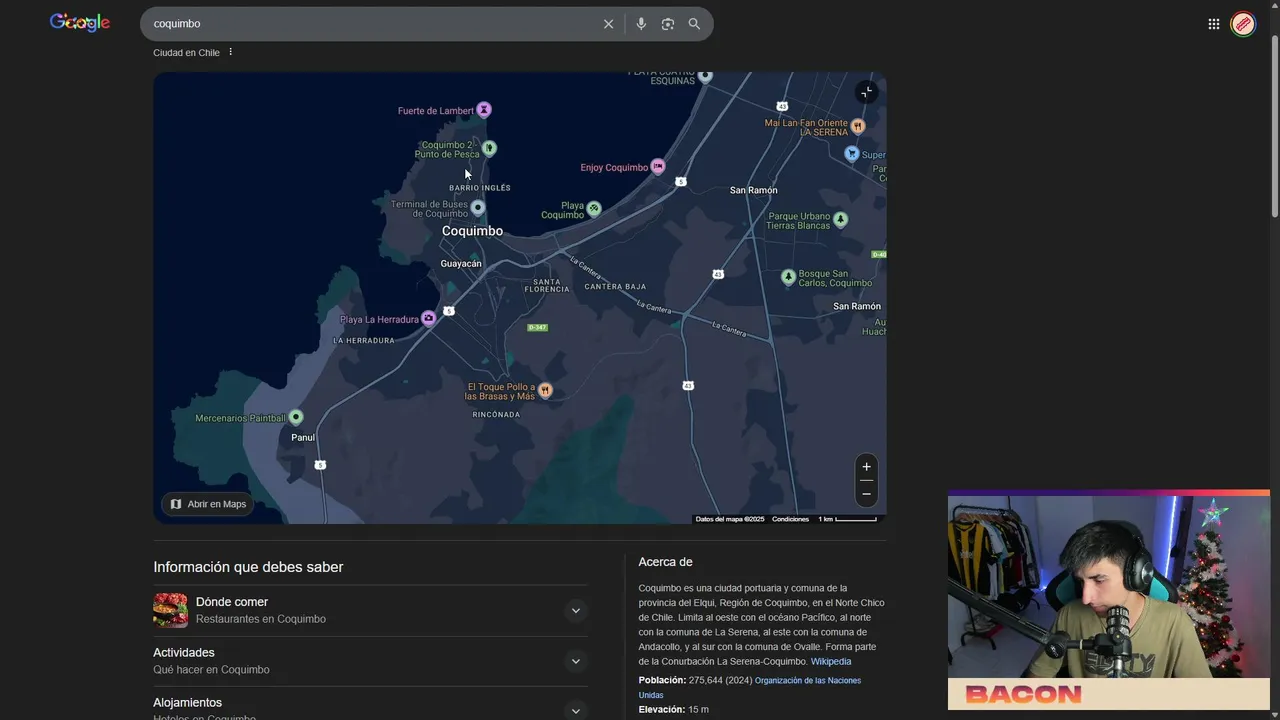The image size is (1280, 720).
Task: Open the Wikipedia link
Action: [831, 661]
